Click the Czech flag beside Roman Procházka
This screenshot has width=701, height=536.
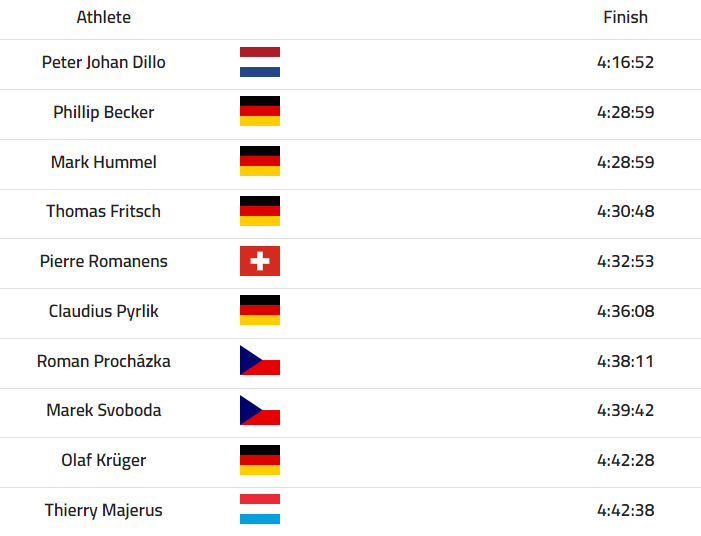coord(260,360)
